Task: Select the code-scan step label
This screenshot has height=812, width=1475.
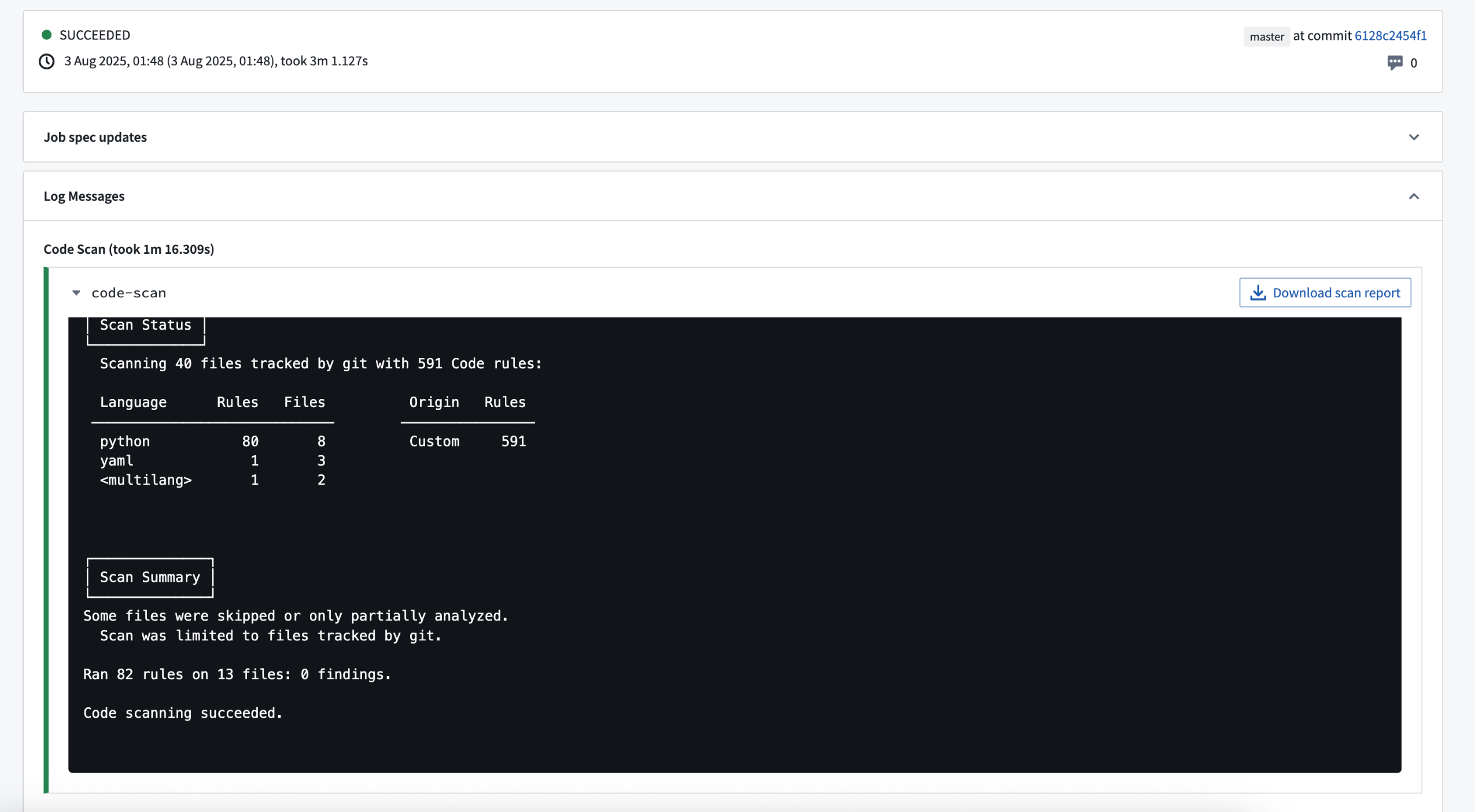Action: [128, 292]
